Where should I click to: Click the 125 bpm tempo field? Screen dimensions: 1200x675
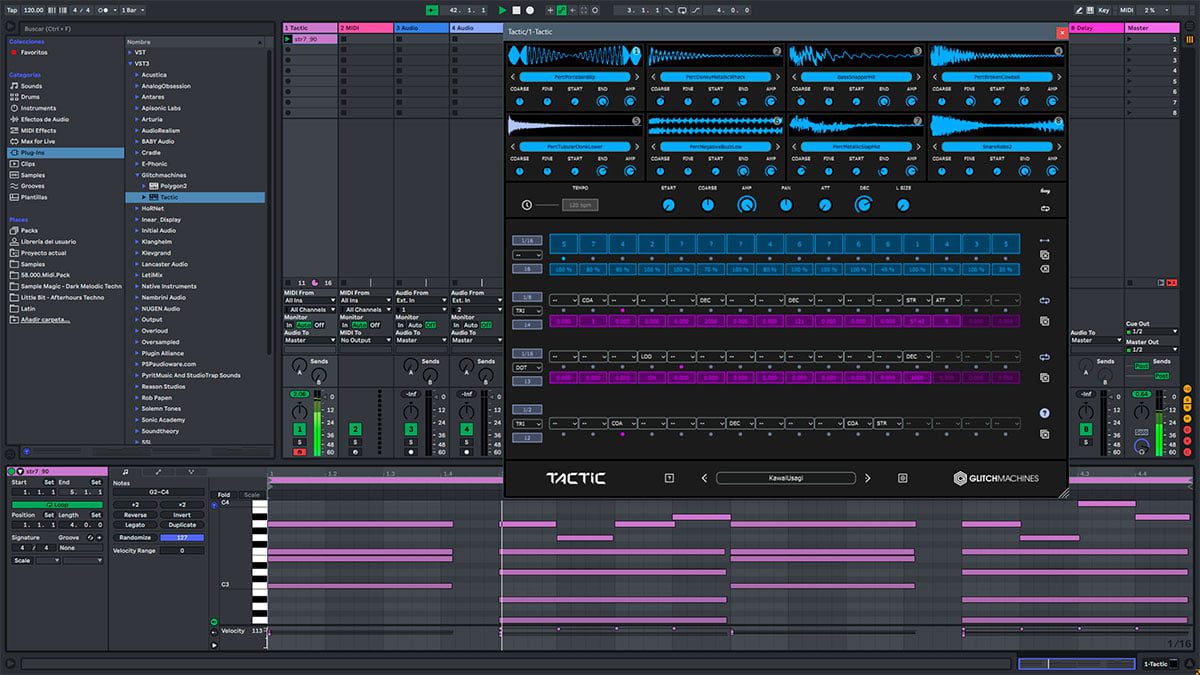point(580,205)
